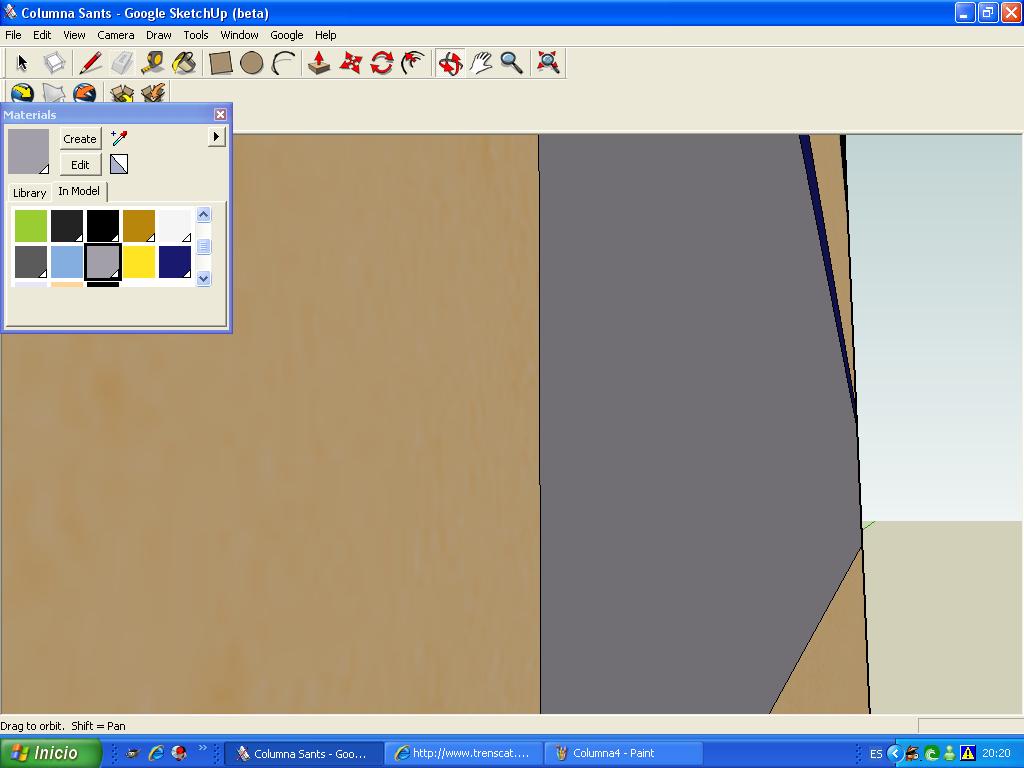
Task: Set default material swatch icon
Action: pos(119,164)
